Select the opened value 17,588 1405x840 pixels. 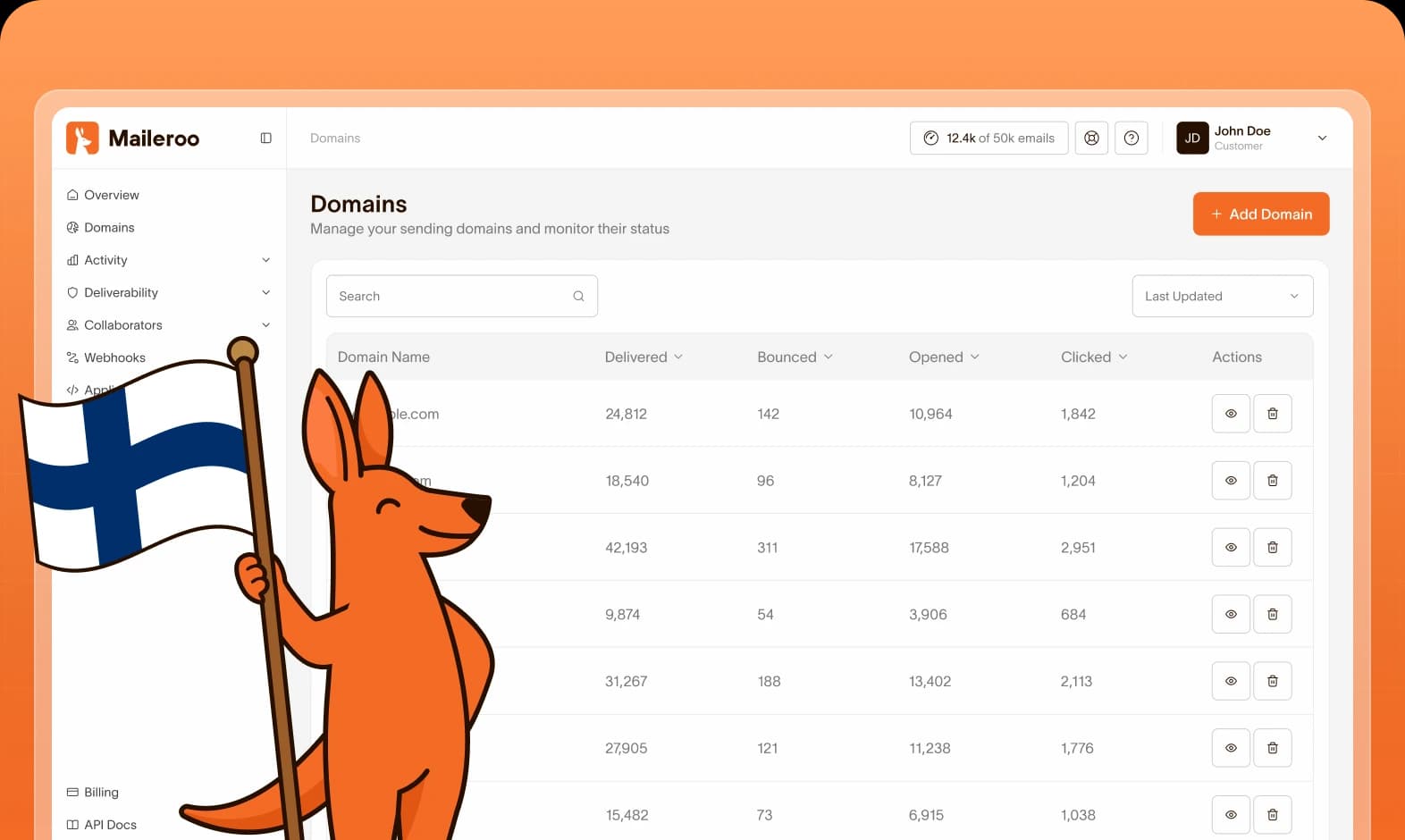click(x=929, y=548)
